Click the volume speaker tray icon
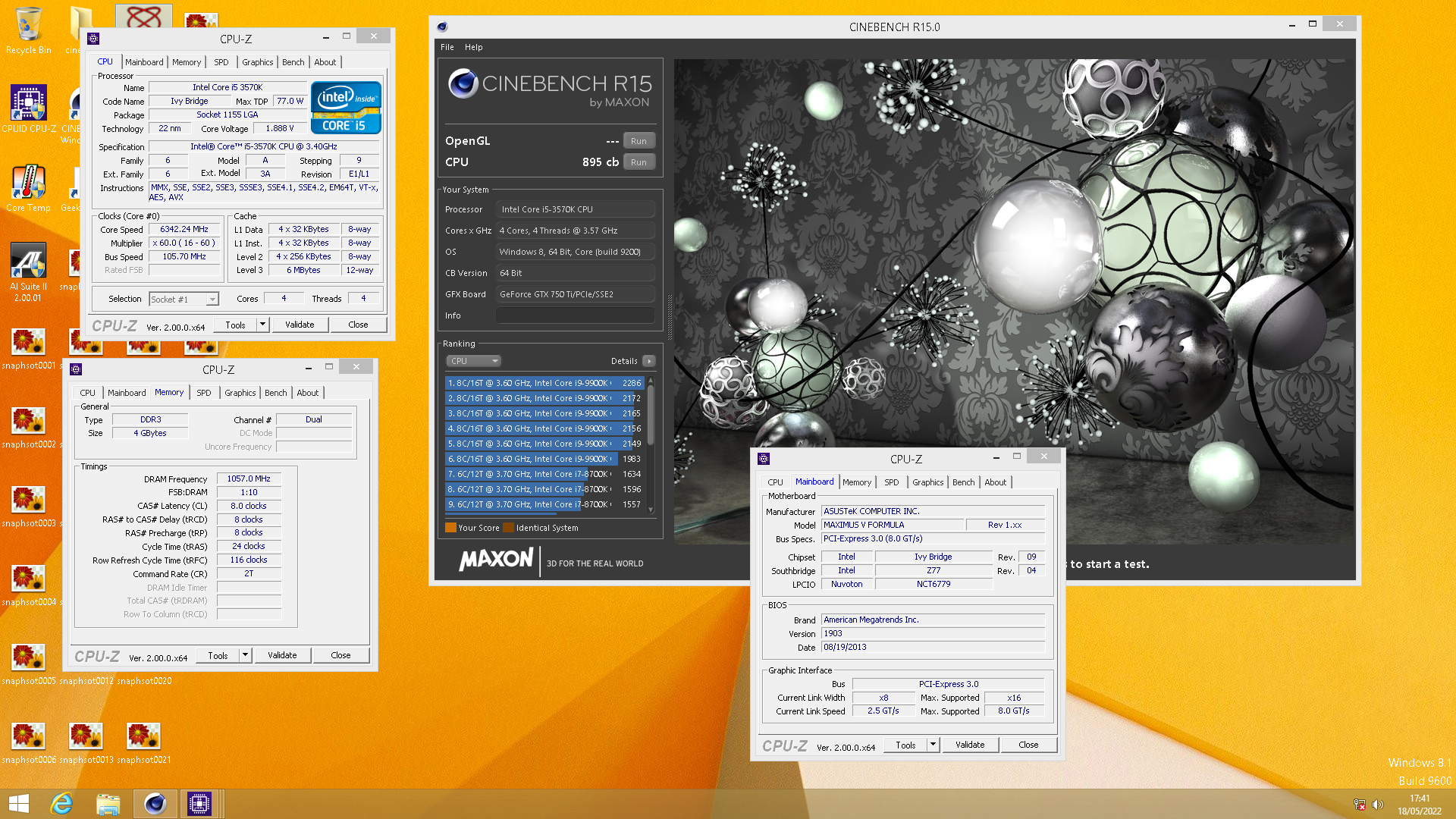 click(1378, 805)
